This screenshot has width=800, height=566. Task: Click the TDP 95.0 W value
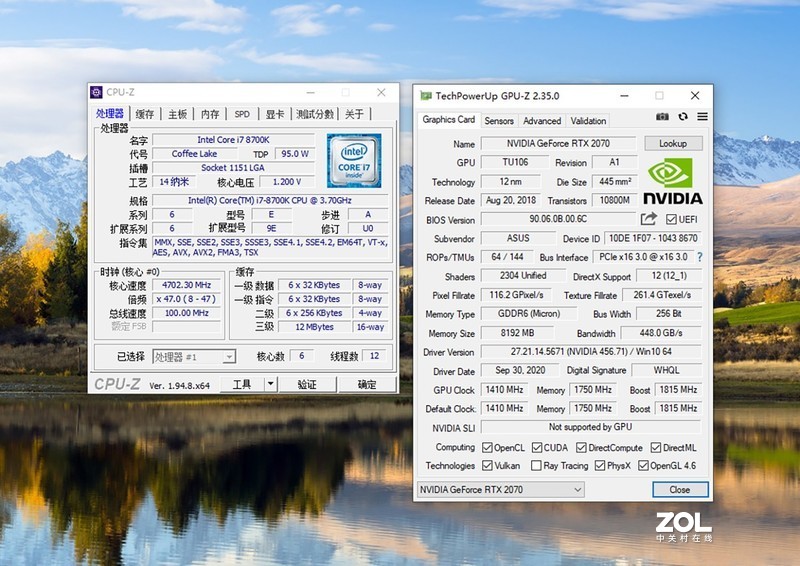click(295, 154)
